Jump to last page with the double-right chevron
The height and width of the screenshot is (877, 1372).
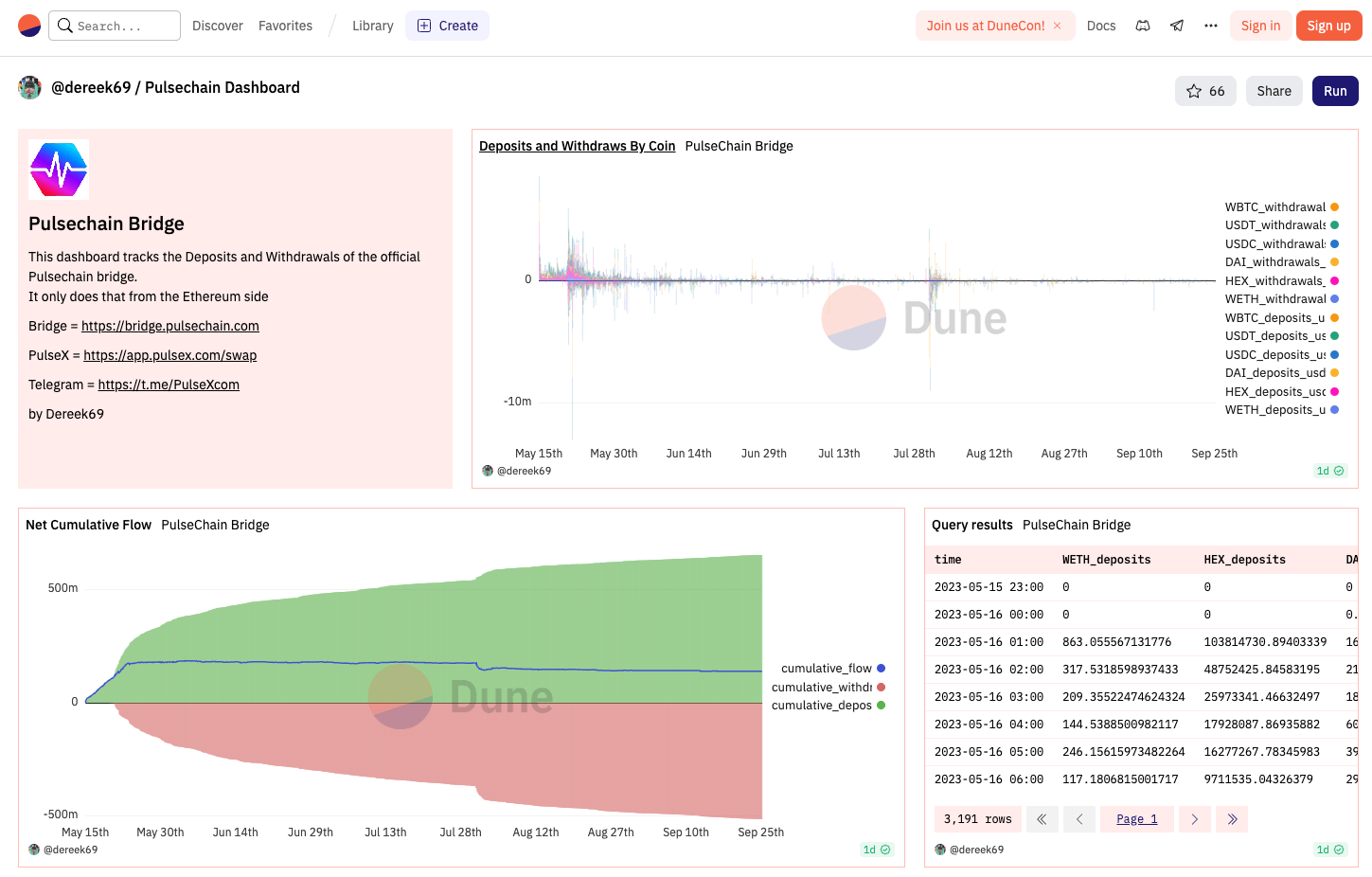pos(1232,818)
